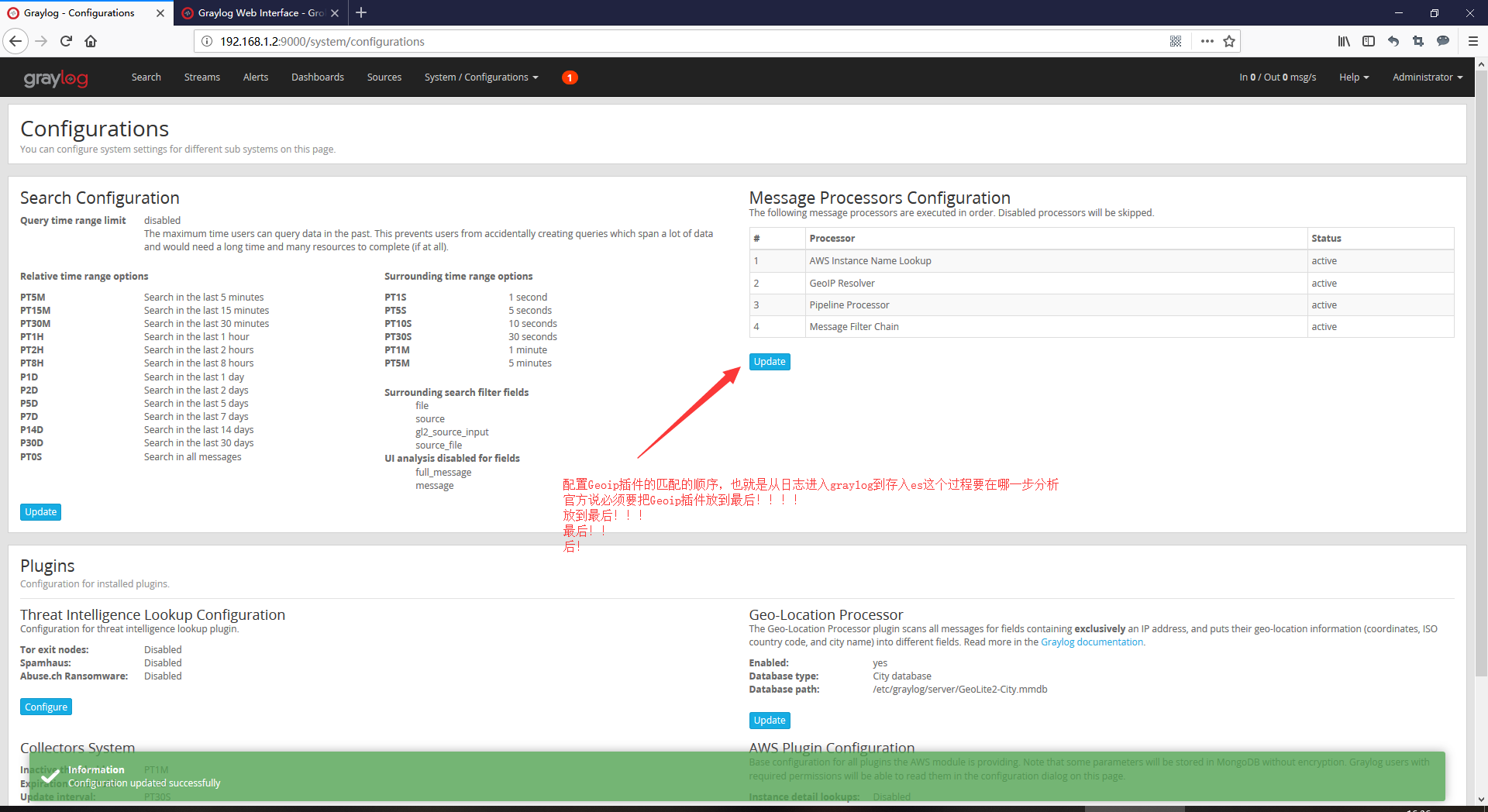Click 'Search in the last 30 days'
Screen dimensions: 1488x812
tap(198, 443)
